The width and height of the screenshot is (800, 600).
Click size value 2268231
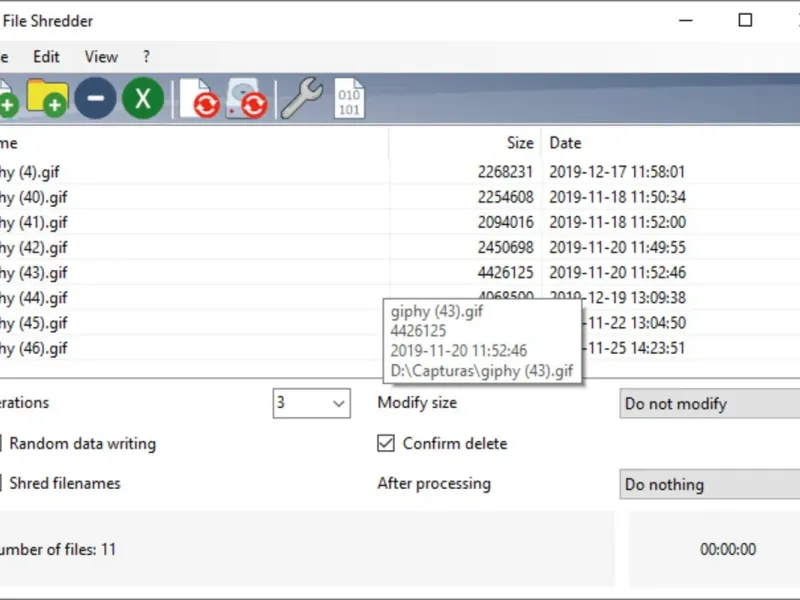505,172
